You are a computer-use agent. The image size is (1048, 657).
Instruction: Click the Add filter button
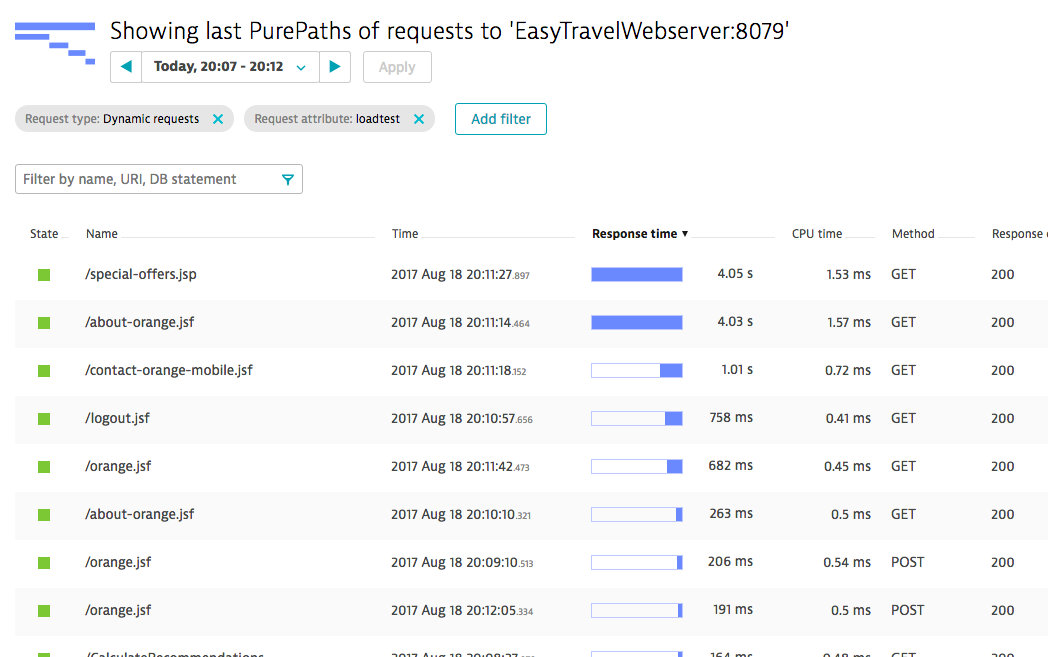[500, 118]
